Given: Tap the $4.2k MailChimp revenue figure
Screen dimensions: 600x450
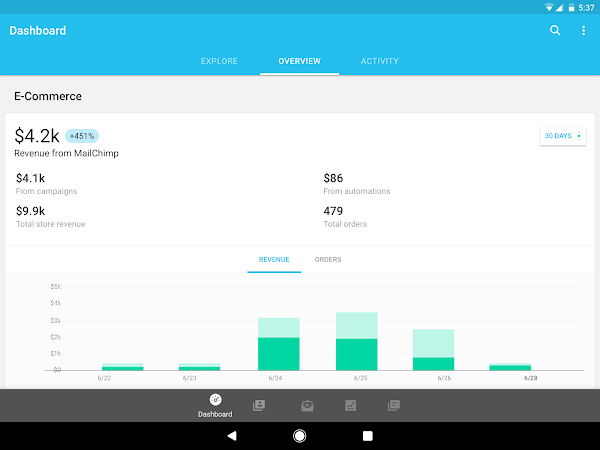Looking at the screenshot, I should point(37,135).
